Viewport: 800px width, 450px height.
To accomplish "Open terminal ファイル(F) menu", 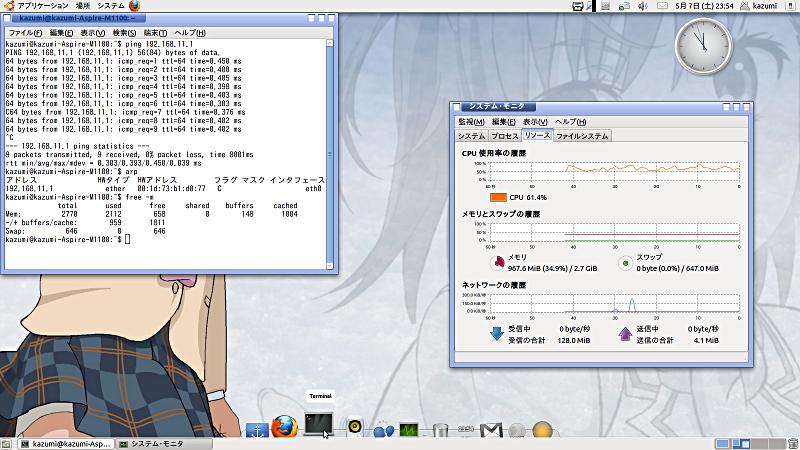I will [25, 33].
